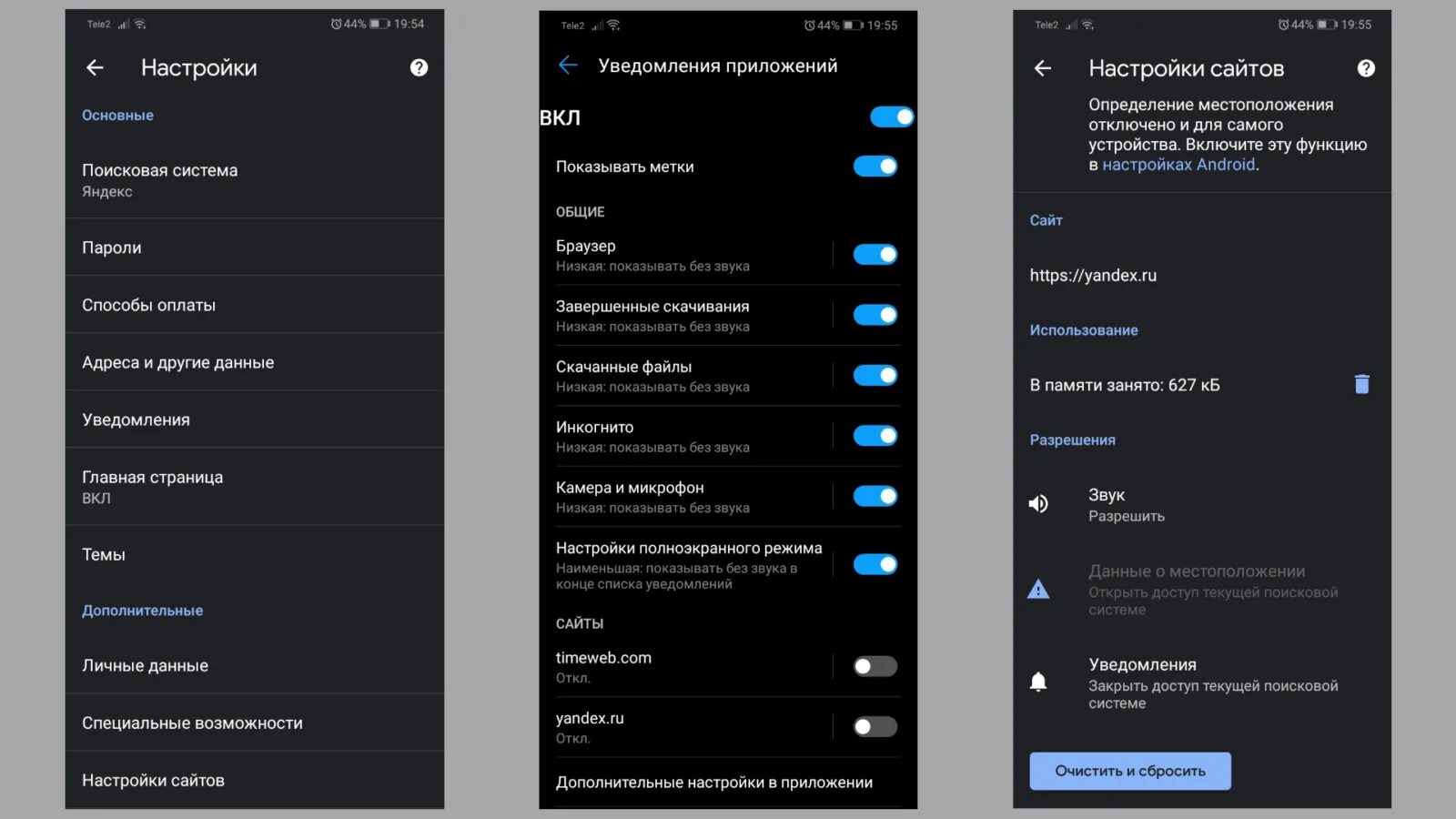The width and height of the screenshot is (1456, 819).
Task: Open Поисковая система setting
Action: [x=255, y=180]
